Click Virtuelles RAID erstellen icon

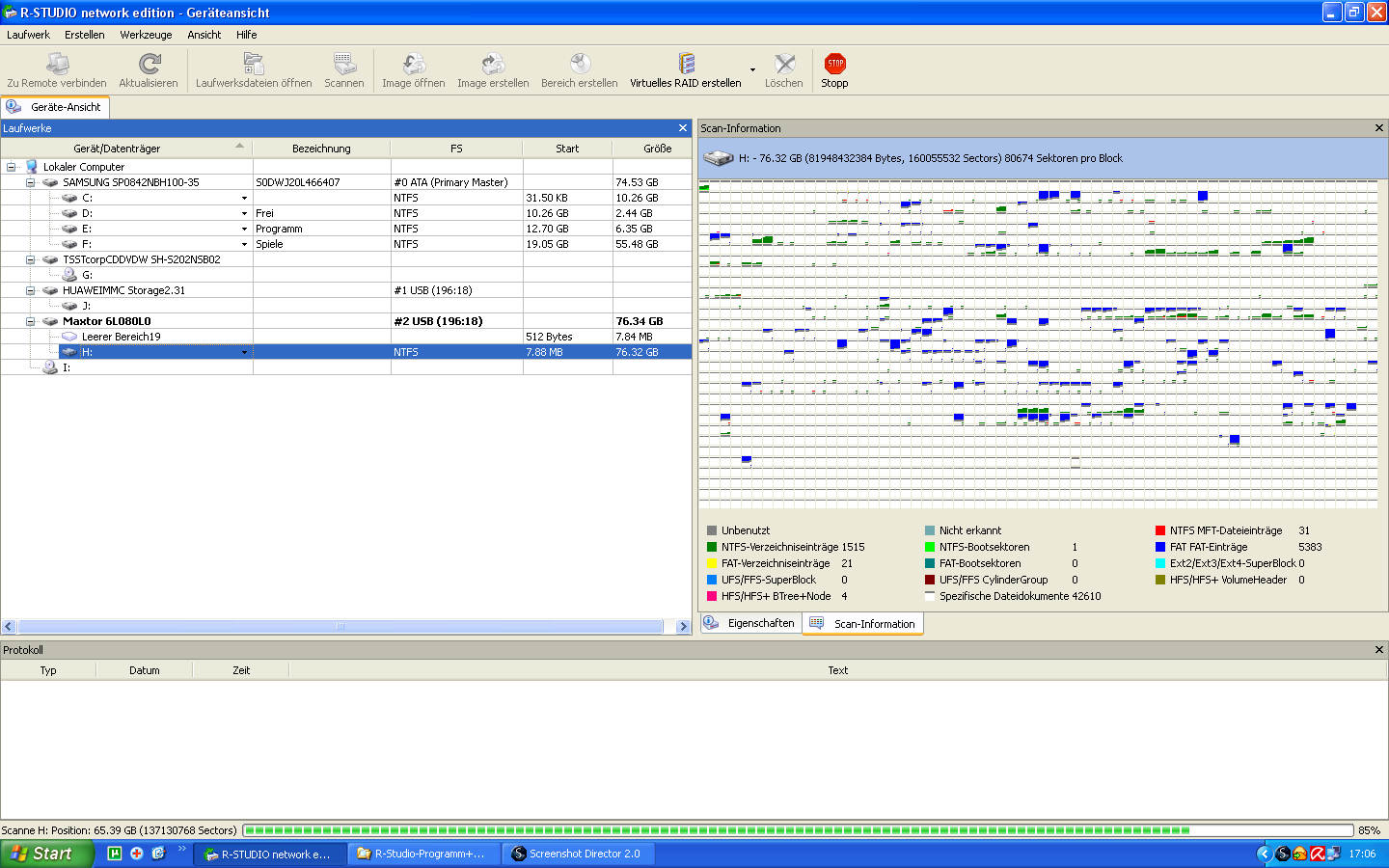pyautogui.click(x=686, y=64)
